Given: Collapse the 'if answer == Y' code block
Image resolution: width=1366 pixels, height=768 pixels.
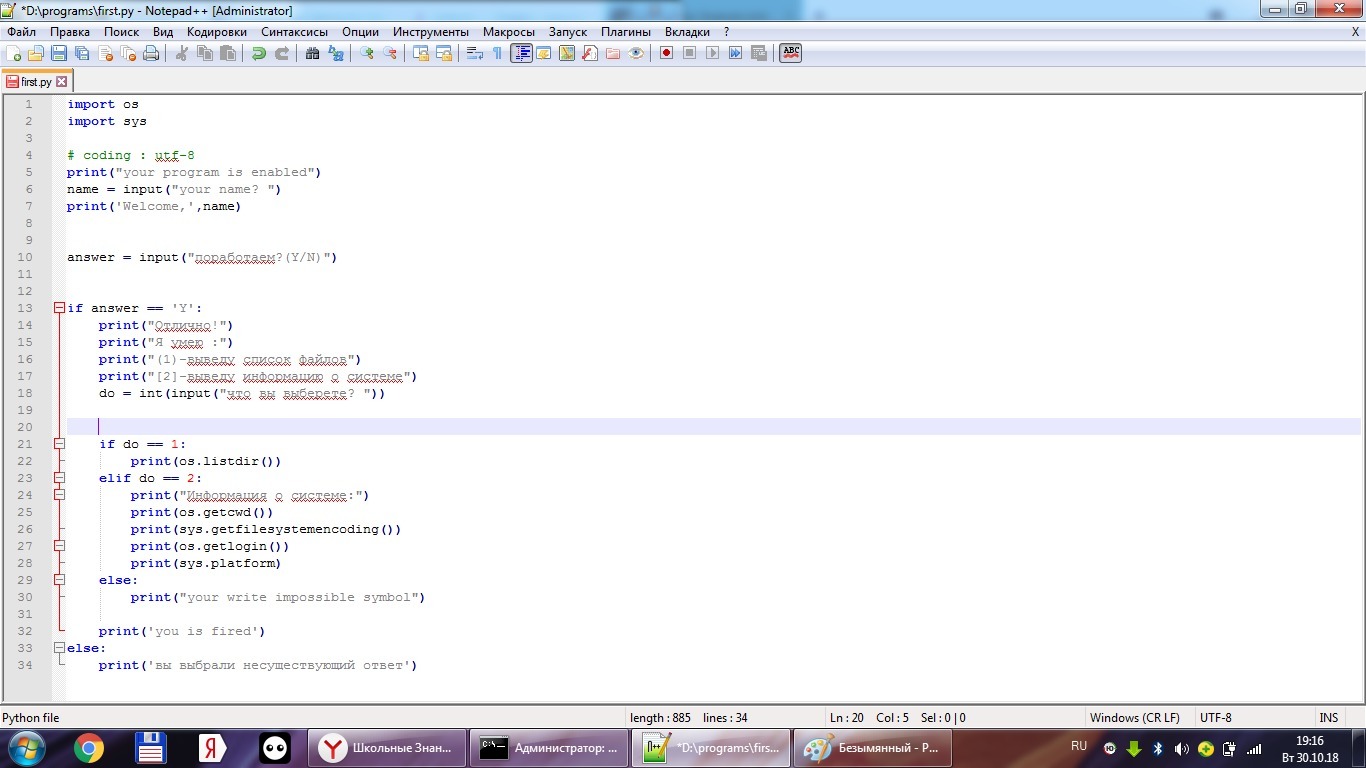Looking at the screenshot, I should pos(60,308).
